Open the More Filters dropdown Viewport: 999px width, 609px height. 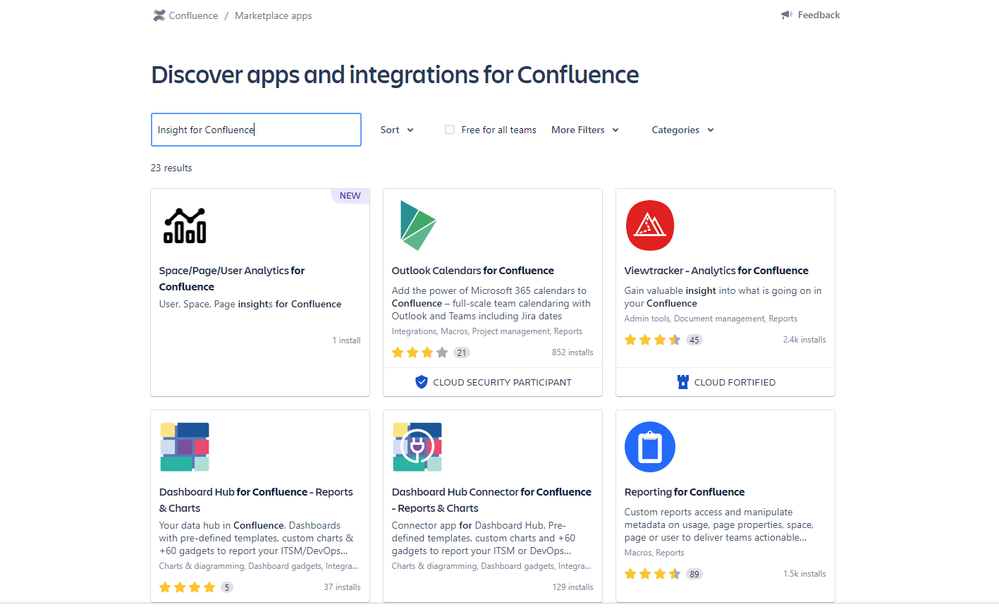point(585,130)
